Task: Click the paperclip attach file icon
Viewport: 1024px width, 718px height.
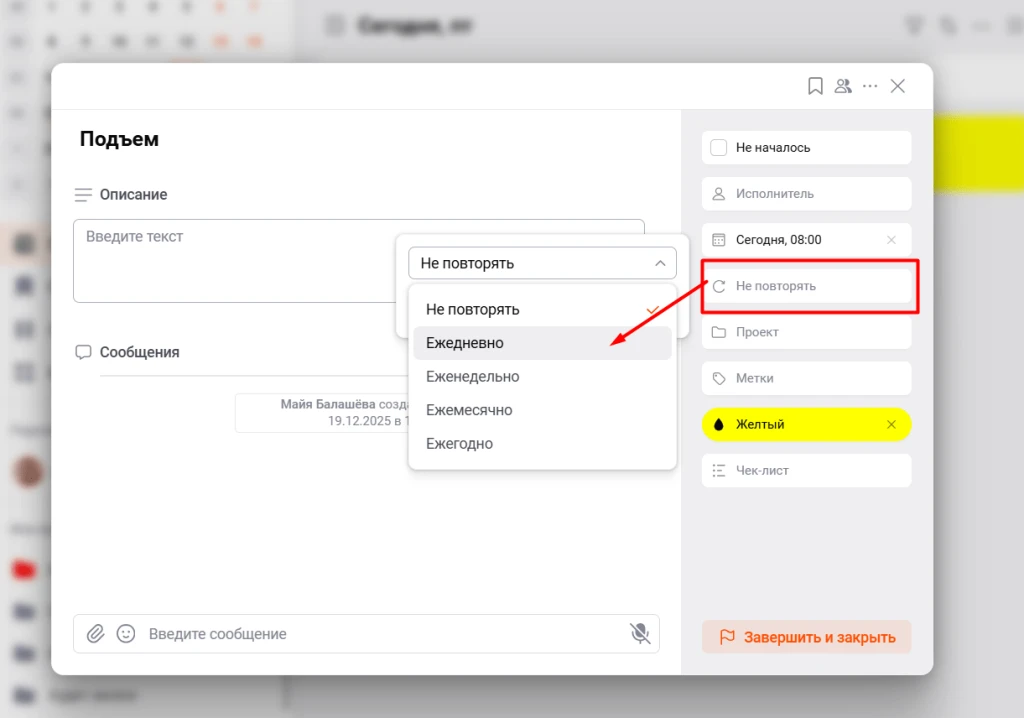Action: coord(95,633)
